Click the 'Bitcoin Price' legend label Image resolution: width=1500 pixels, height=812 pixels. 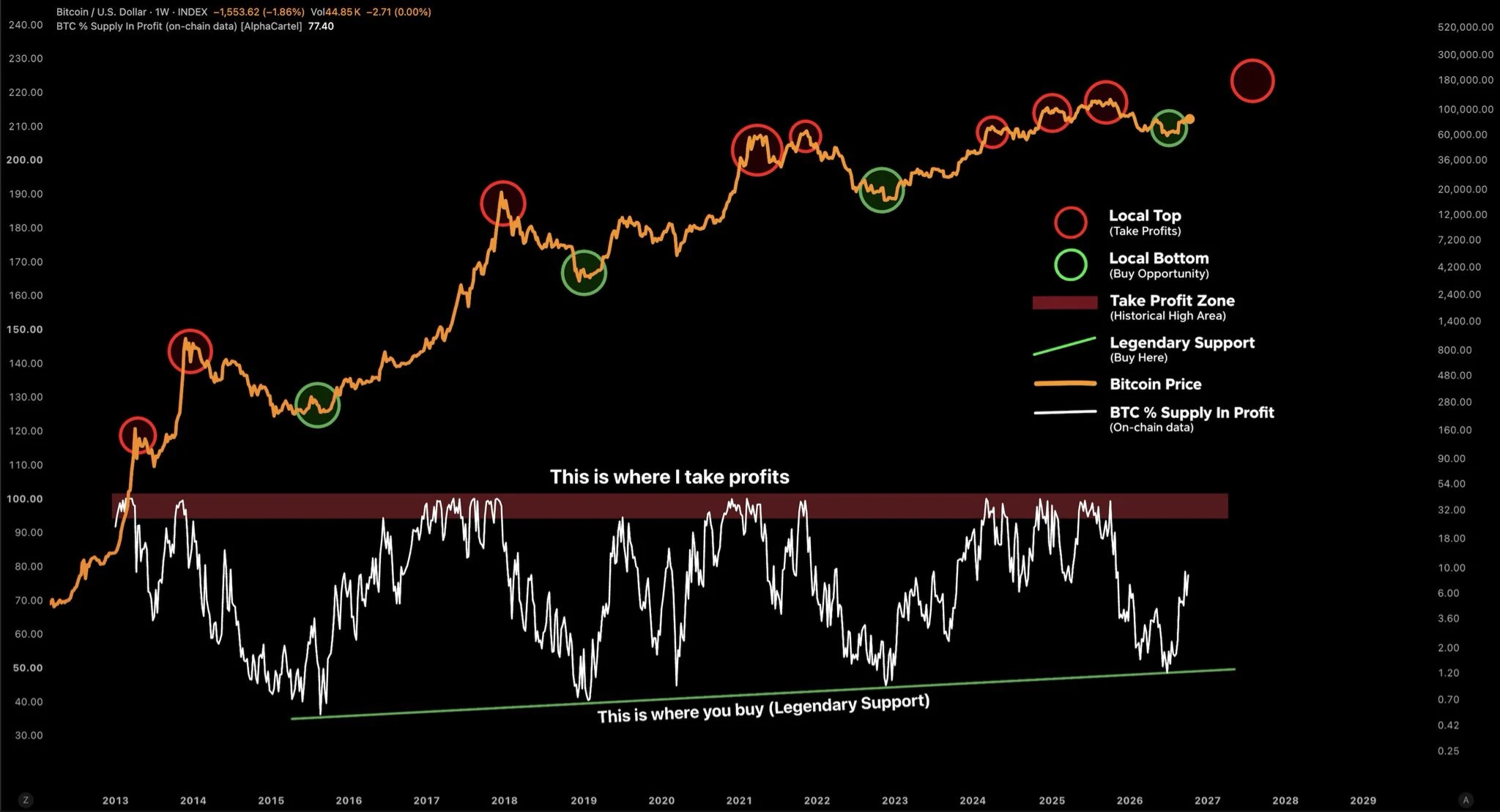pos(1155,384)
